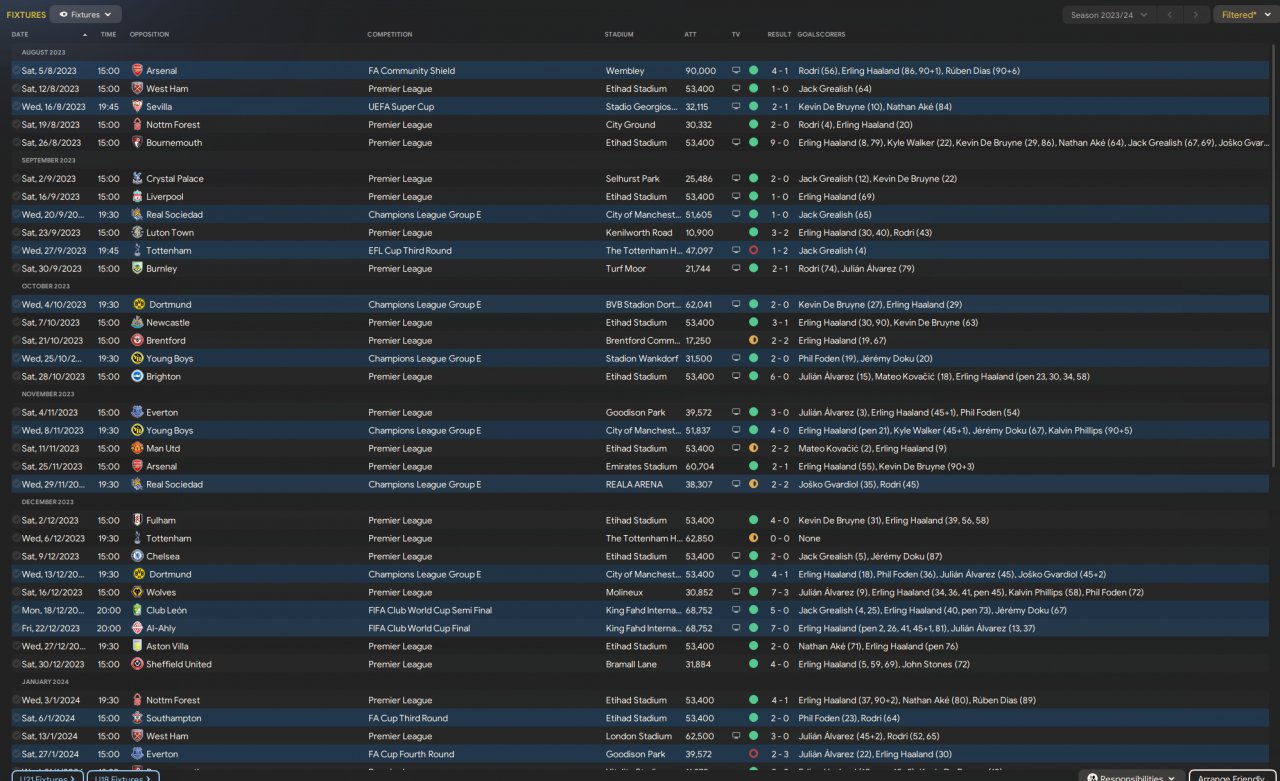The height and width of the screenshot is (781, 1280).
Task: Sort by the Goalscorers column header
Action: click(x=821, y=35)
